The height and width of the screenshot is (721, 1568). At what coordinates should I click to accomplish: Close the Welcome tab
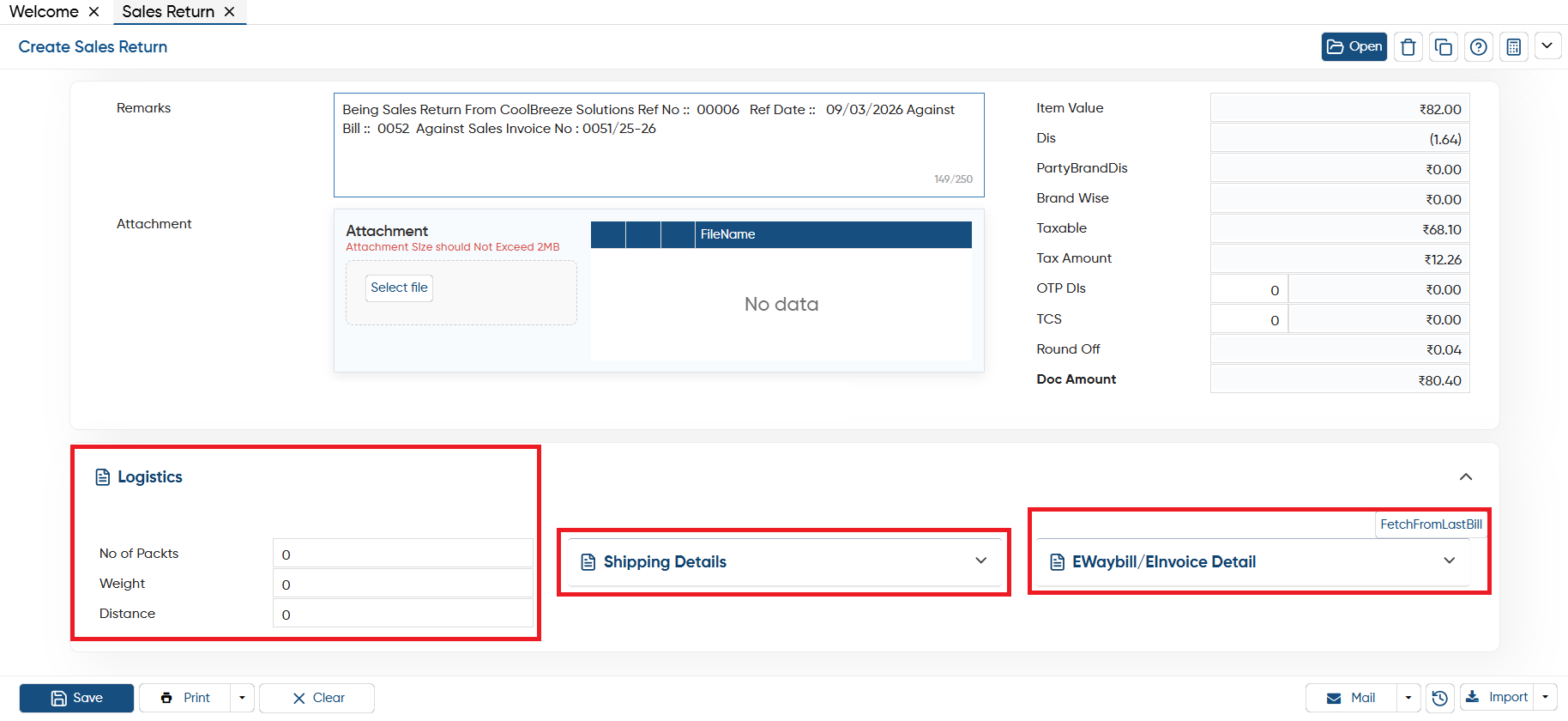pos(94,11)
